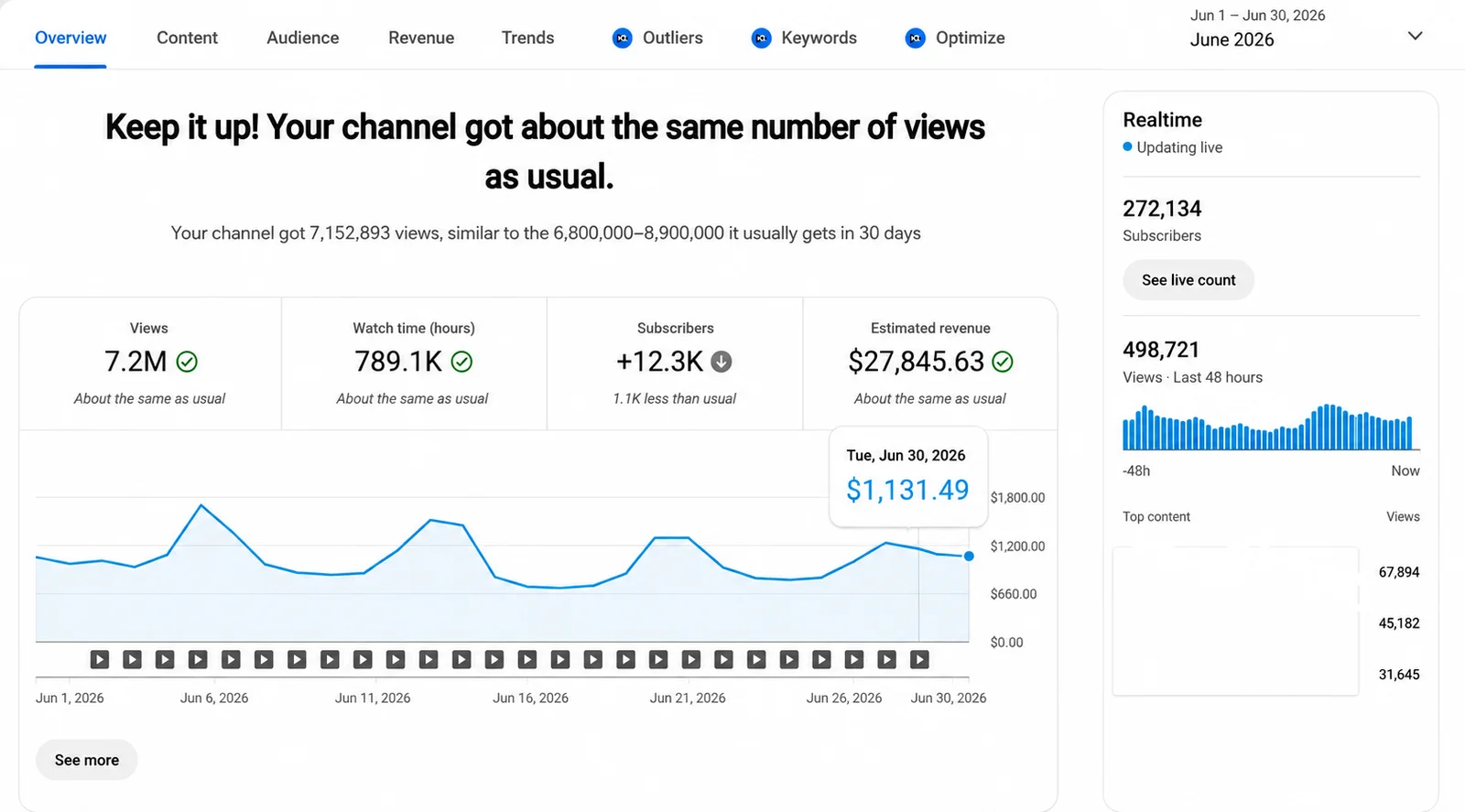Click the top content row with 45,182 views
The image size is (1465, 812).
click(1266, 623)
